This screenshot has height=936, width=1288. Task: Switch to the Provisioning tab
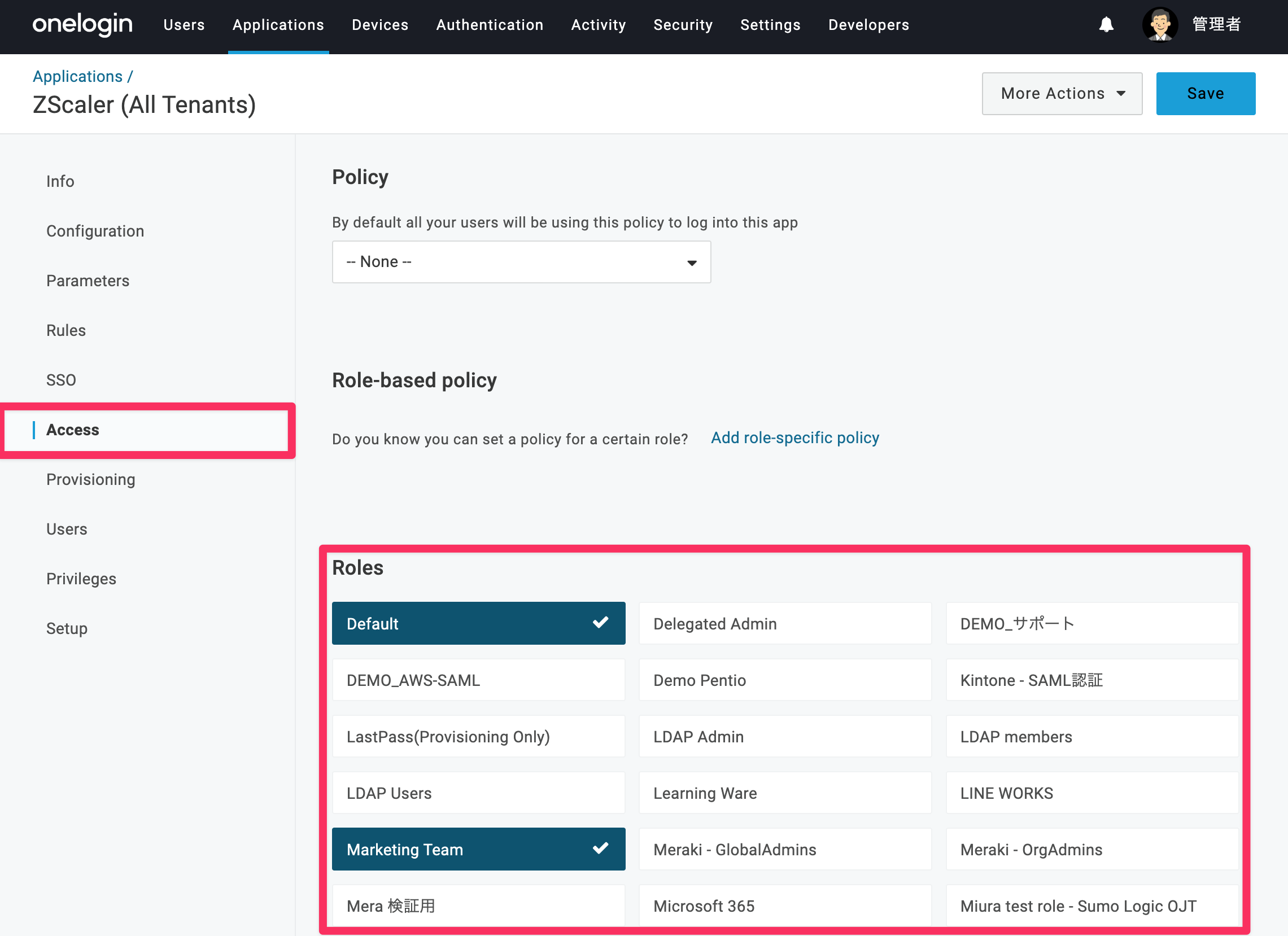(x=91, y=480)
